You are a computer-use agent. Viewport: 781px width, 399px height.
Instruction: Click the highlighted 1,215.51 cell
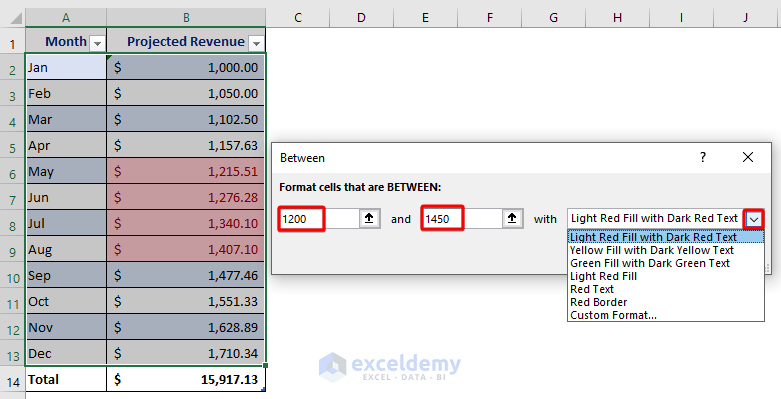pos(186,171)
